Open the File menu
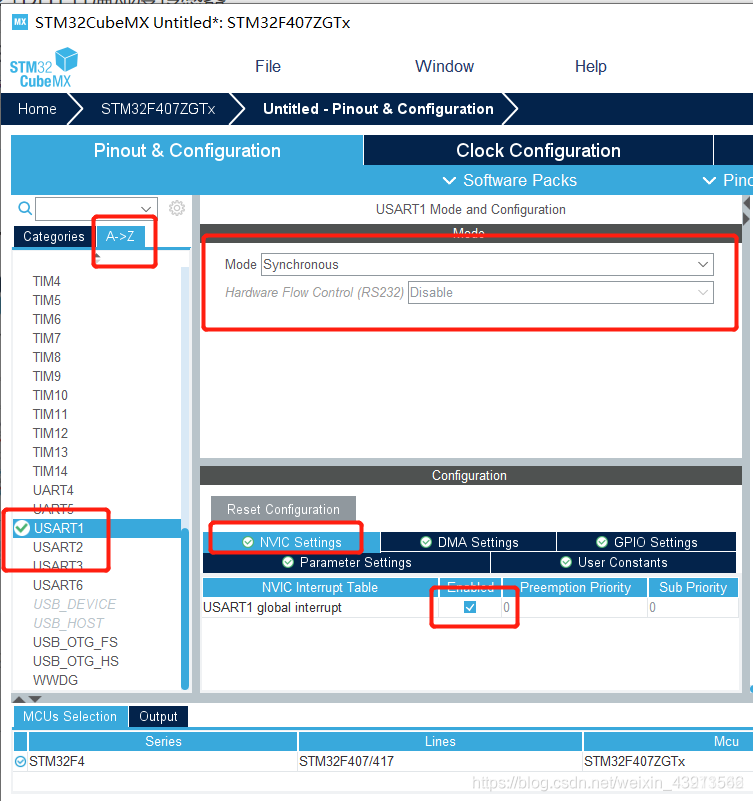 (x=268, y=66)
